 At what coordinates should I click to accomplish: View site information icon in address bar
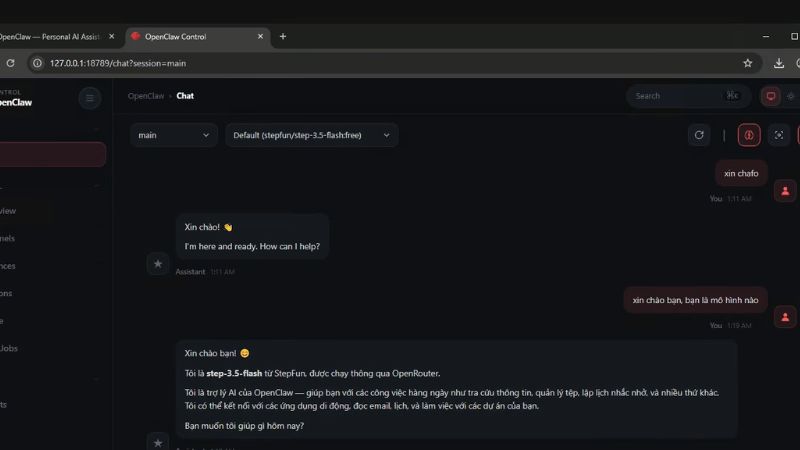coord(37,63)
